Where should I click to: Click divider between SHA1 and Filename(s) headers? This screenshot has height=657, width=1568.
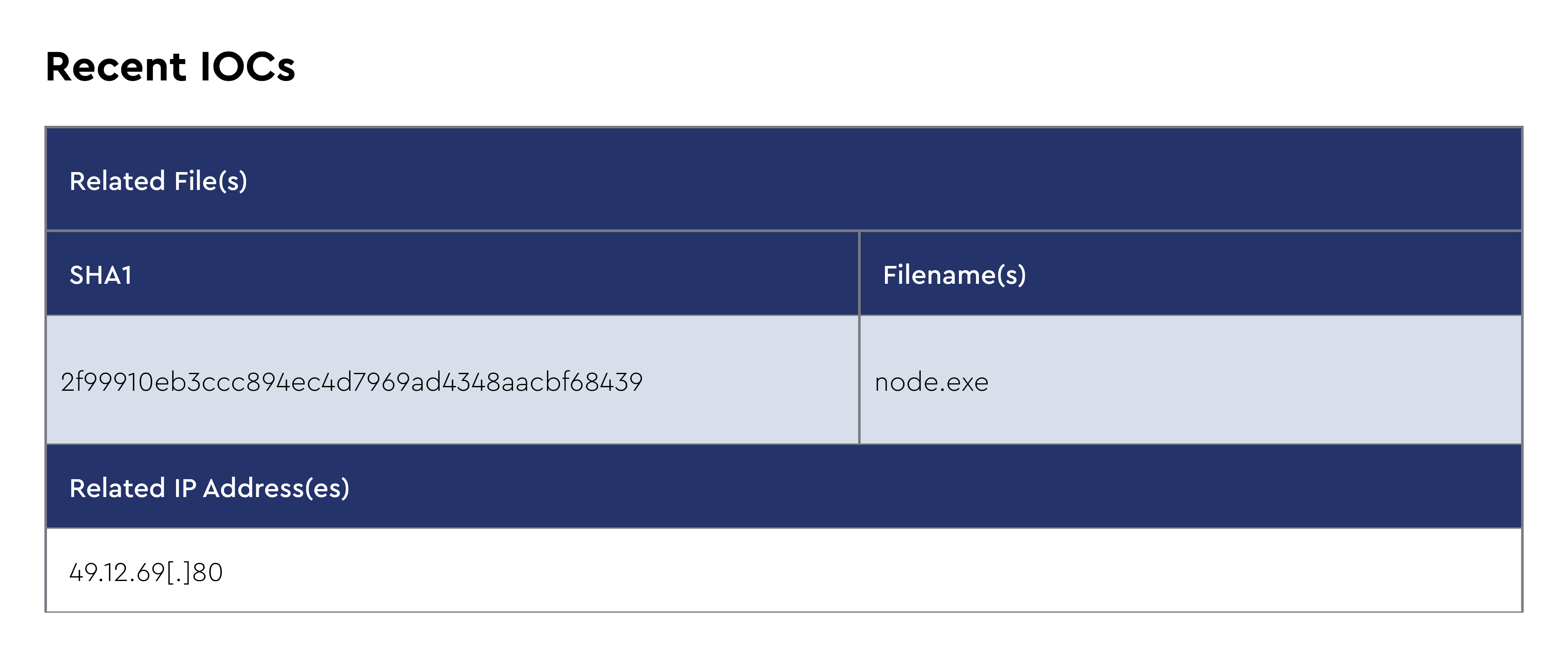pyautogui.click(x=859, y=274)
